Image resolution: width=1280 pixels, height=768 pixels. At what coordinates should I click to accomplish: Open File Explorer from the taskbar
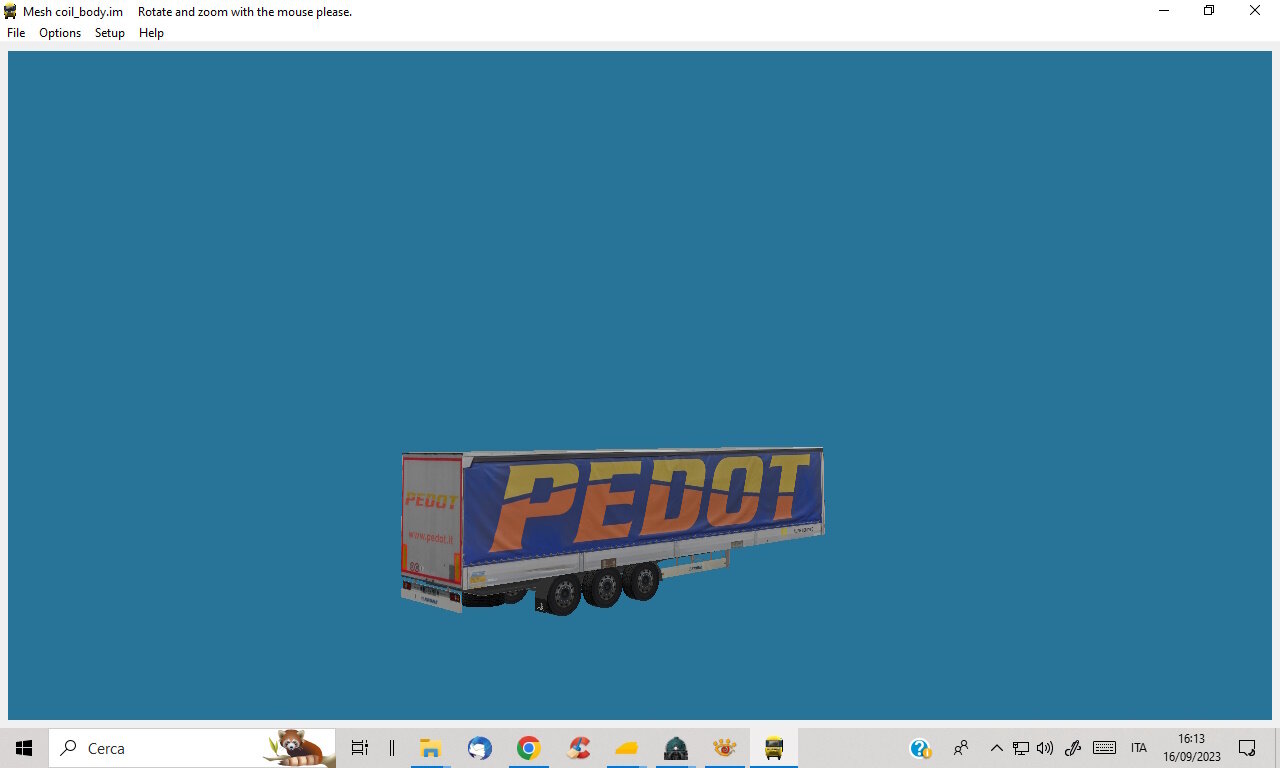[431, 748]
